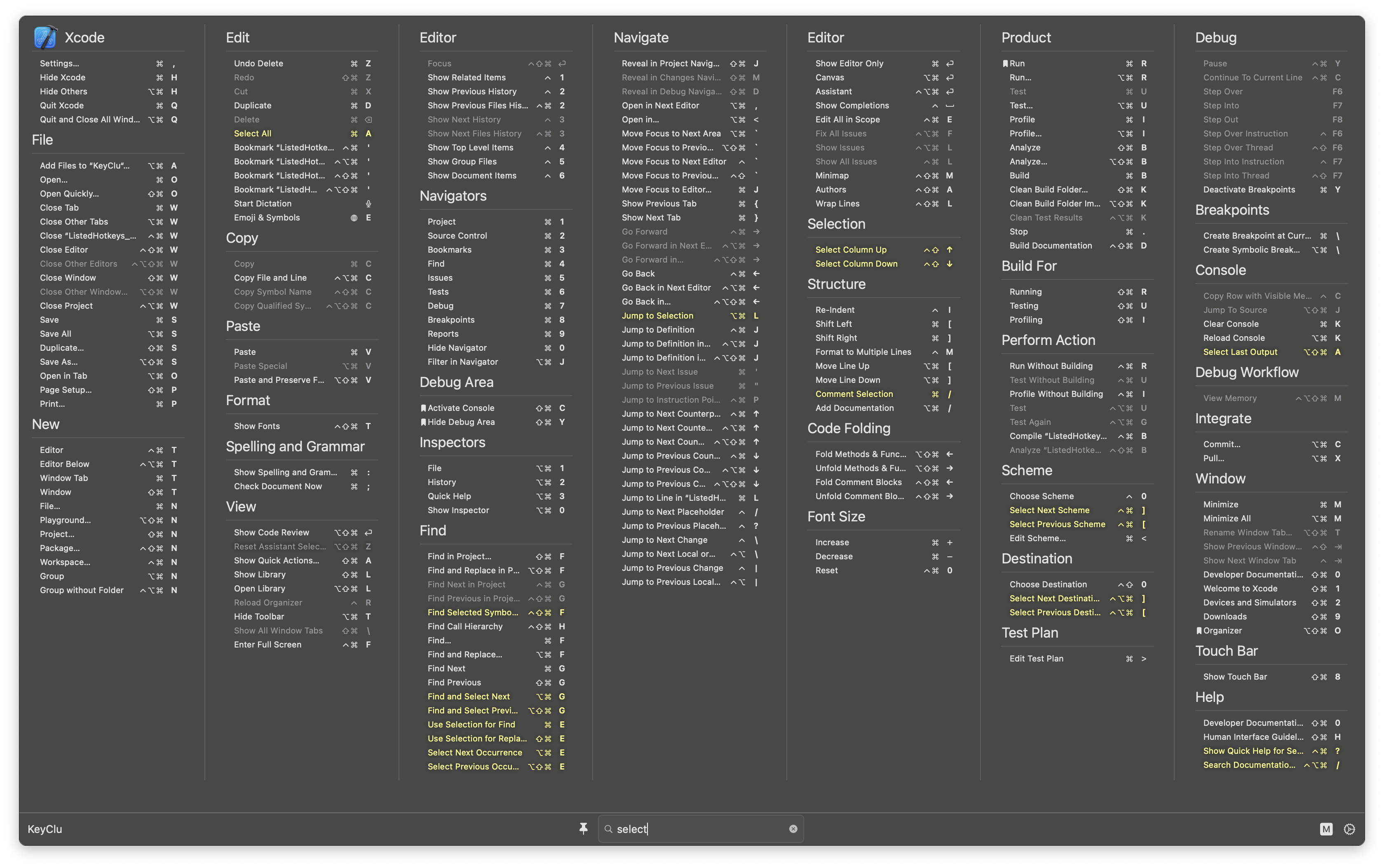Open KeyClu settings gear icon
The height and width of the screenshot is (868, 1384).
1349,829
